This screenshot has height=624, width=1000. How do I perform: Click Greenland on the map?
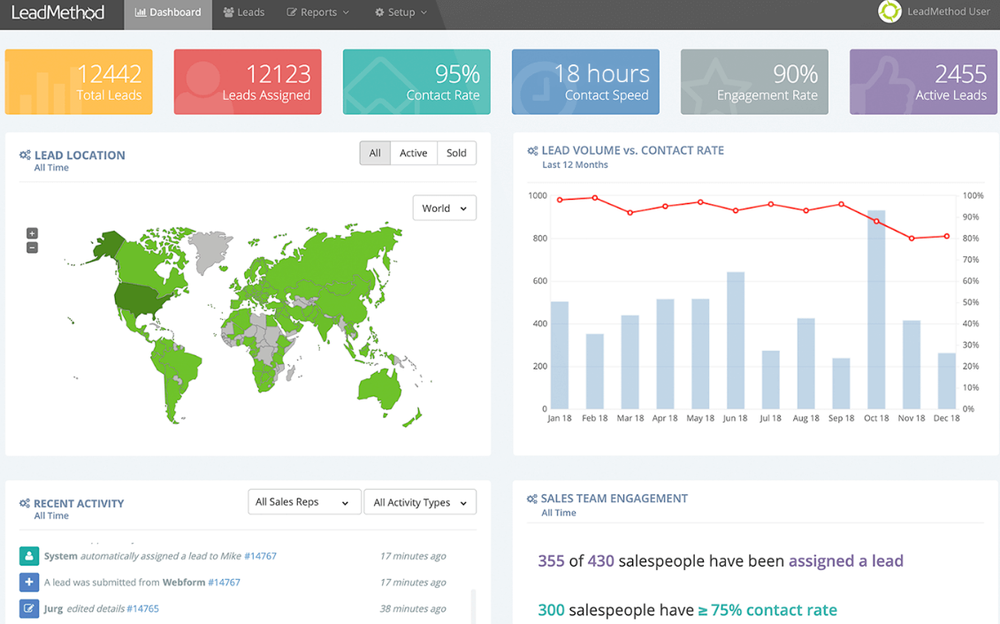click(210, 250)
